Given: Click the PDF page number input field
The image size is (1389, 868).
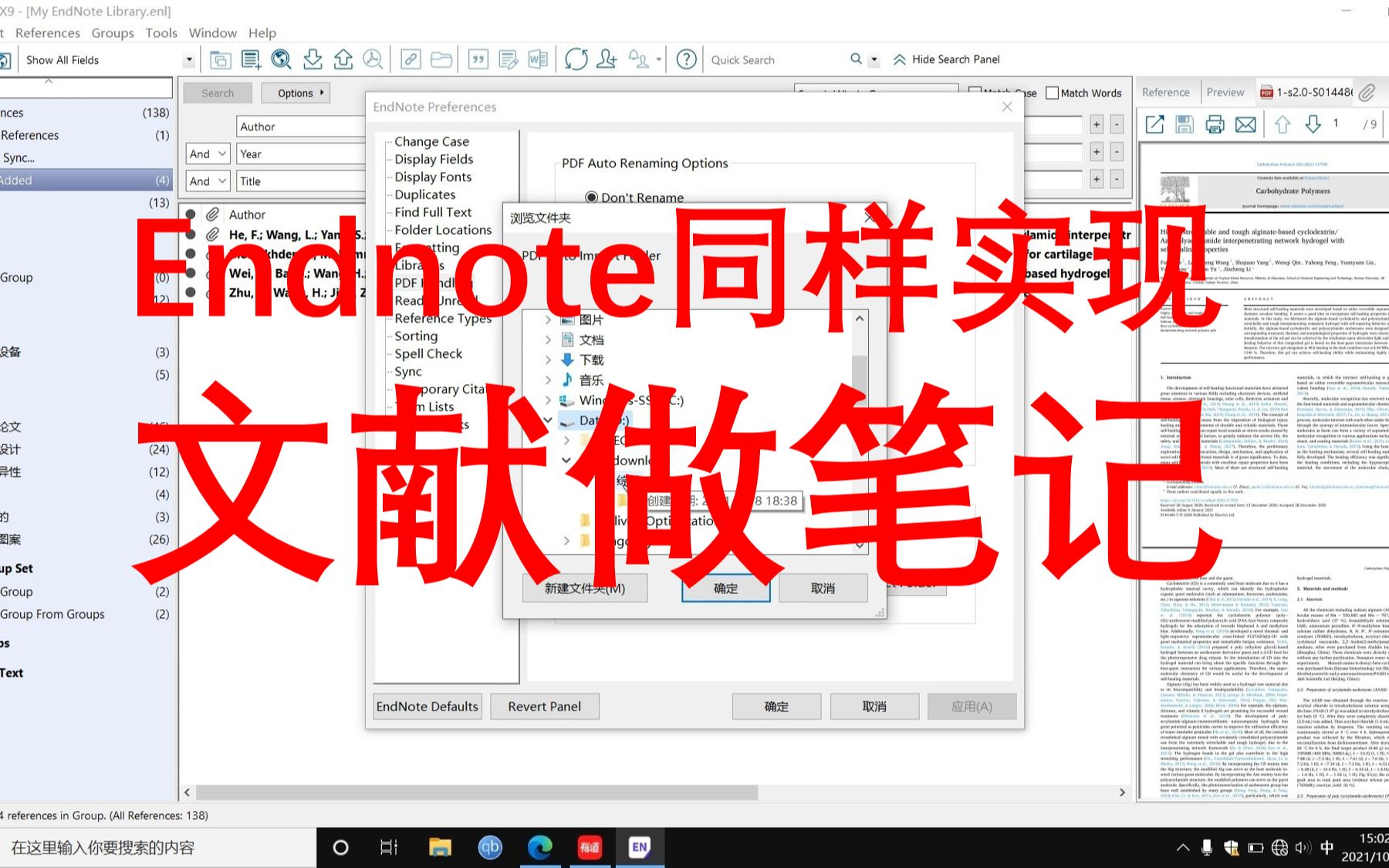Looking at the screenshot, I should pyautogui.click(x=1336, y=124).
